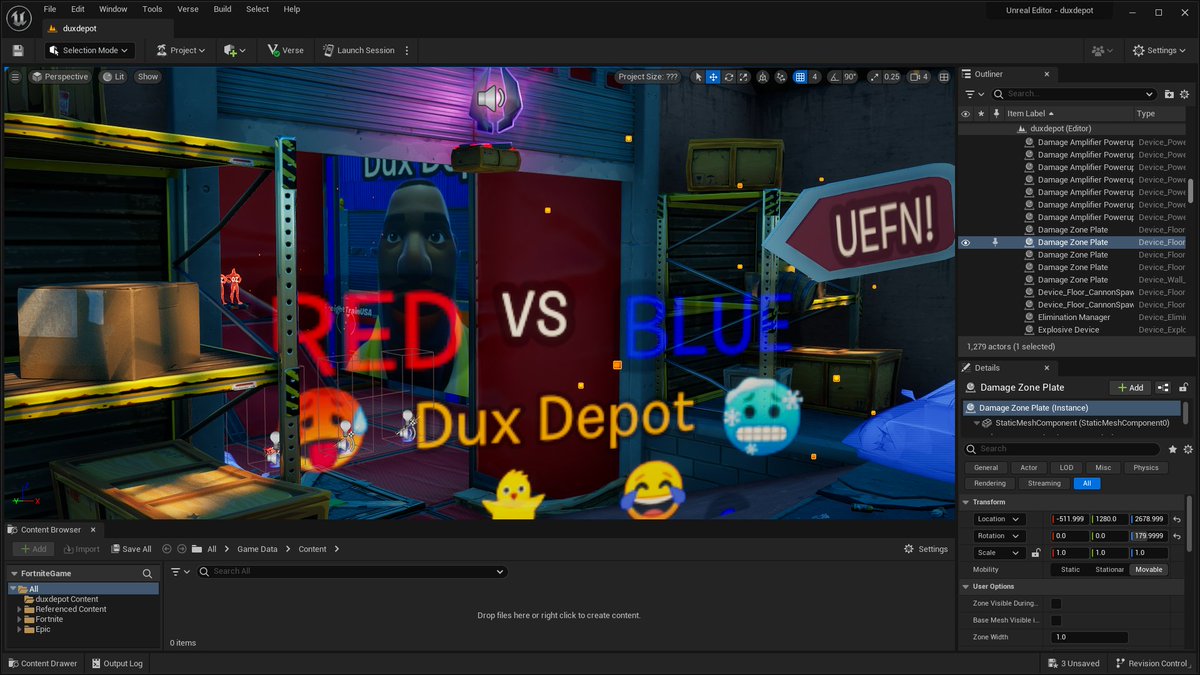
Task: Collapse the Transform section
Action: 966,502
